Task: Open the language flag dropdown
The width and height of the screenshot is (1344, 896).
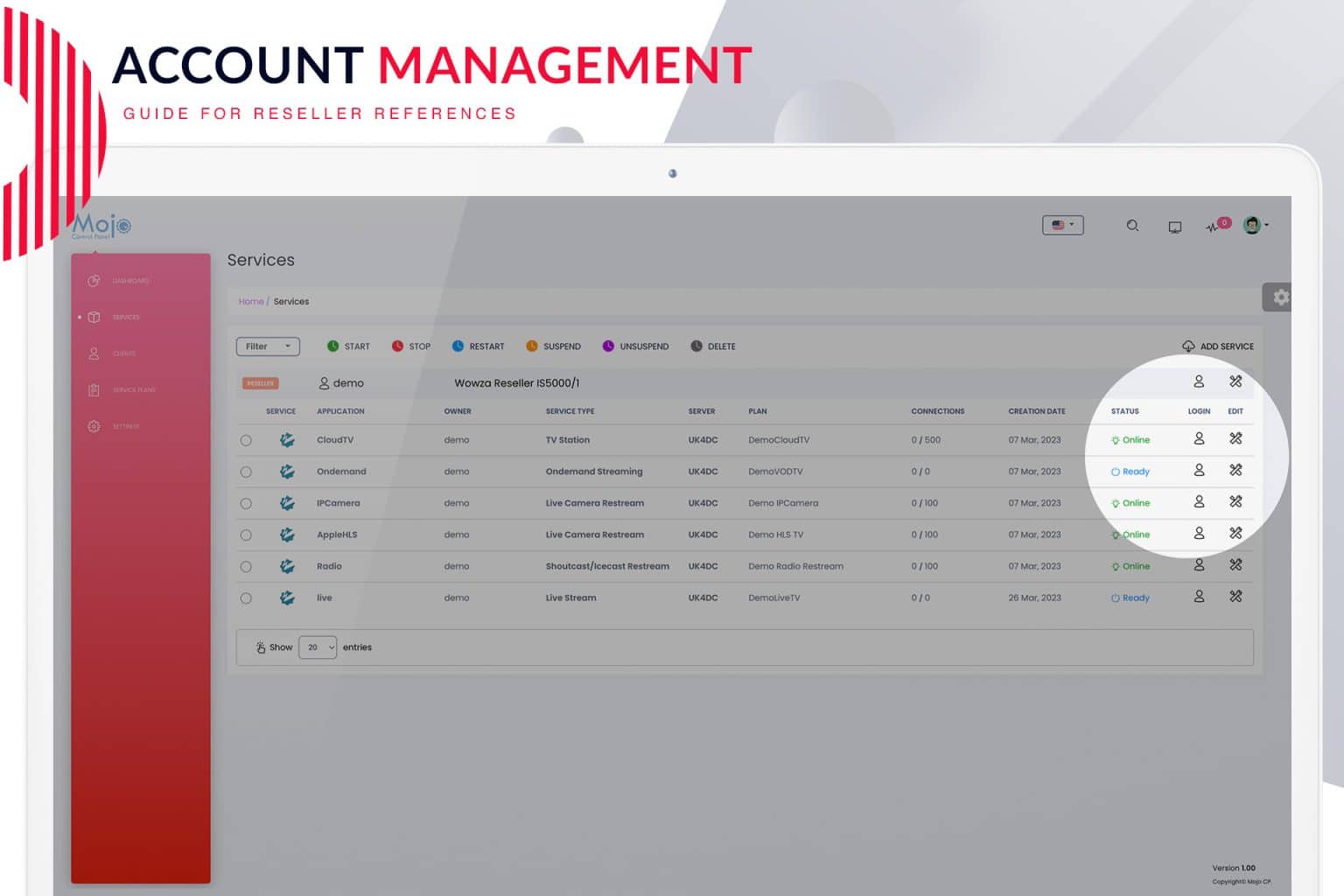Action: coord(1063,225)
